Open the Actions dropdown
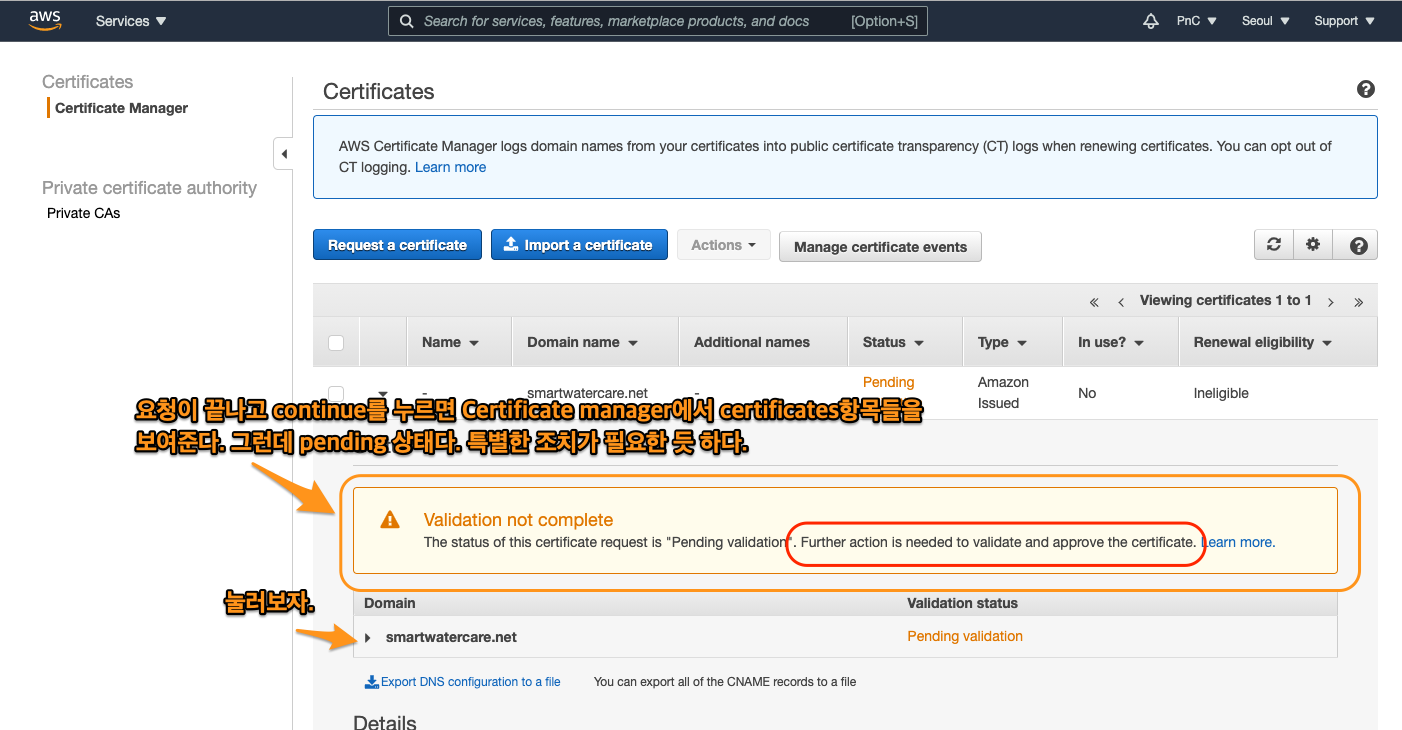Image resolution: width=1402 pixels, height=730 pixels. 723,245
